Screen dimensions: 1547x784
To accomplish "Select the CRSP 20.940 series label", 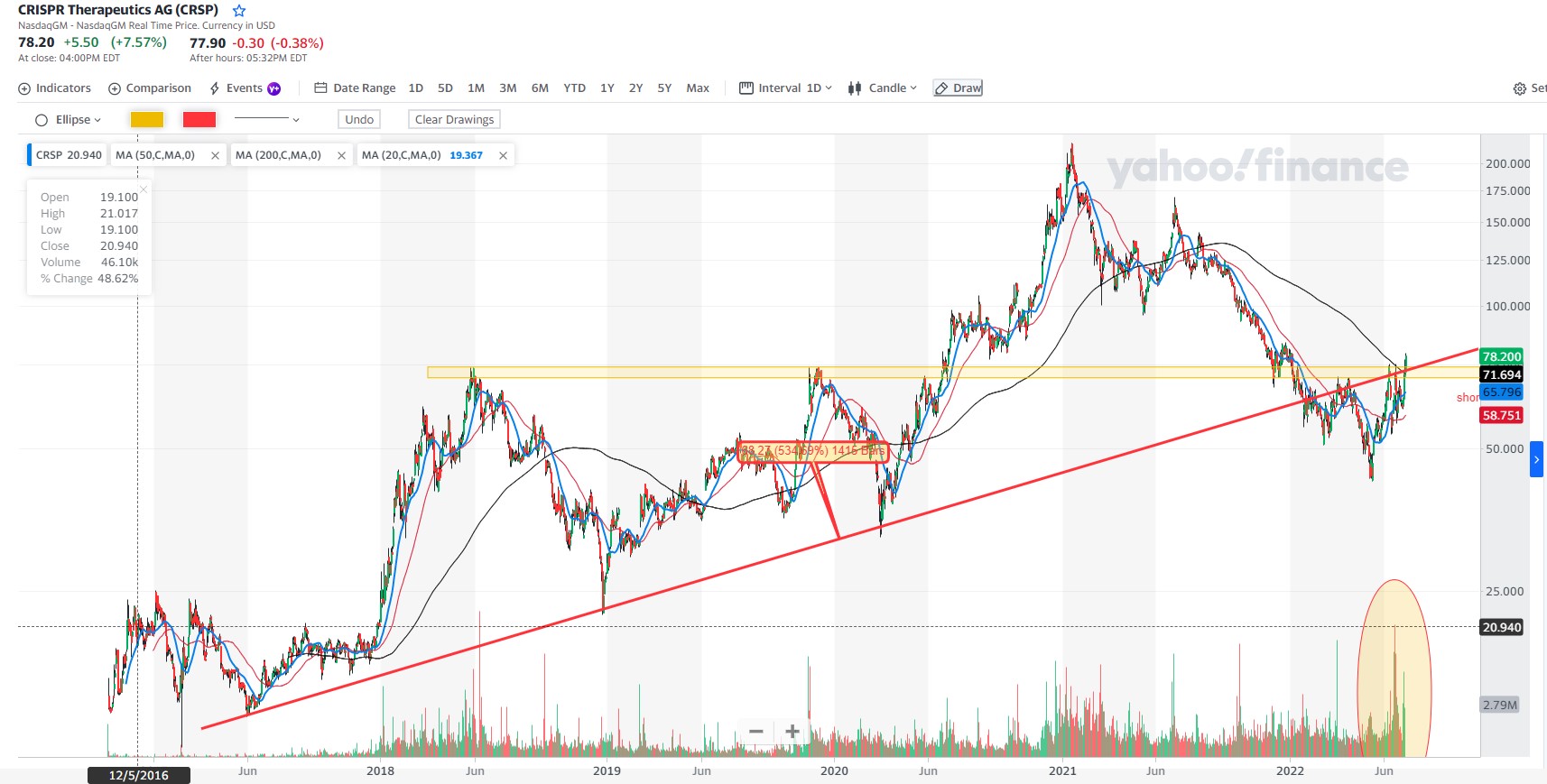I will [69, 155].
